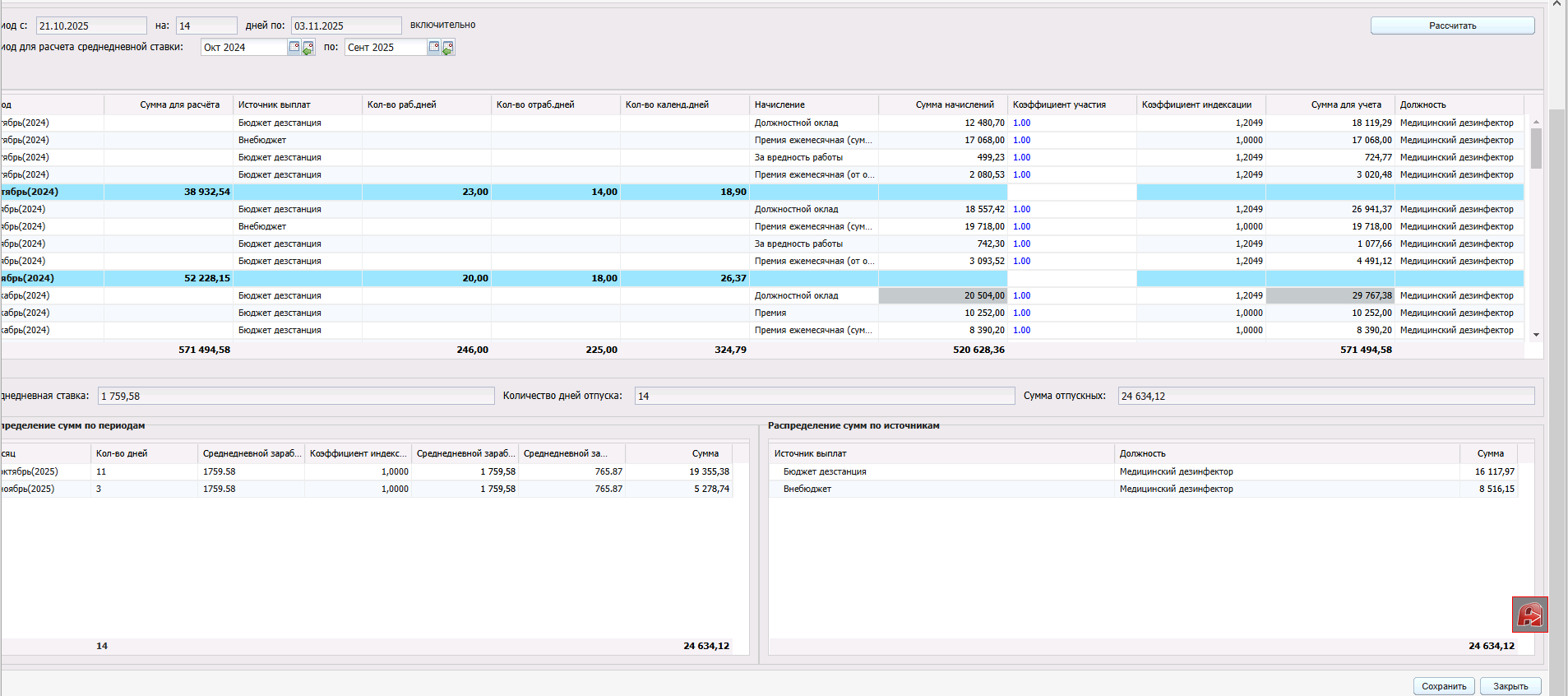Viewport: 1568px width, 696px height.
Task: Click the green-arrow calendar icon next to Сент 2025
Action: 448,48
